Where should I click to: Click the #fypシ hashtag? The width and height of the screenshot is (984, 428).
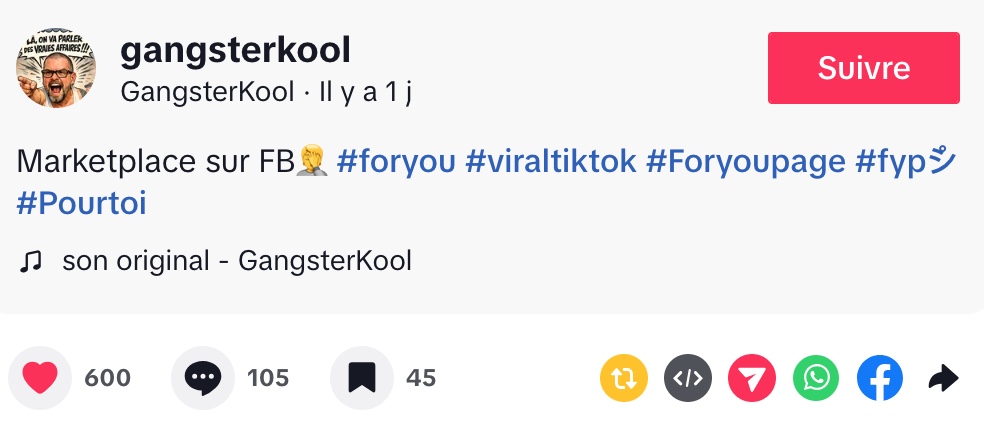[x=906, y=161]
